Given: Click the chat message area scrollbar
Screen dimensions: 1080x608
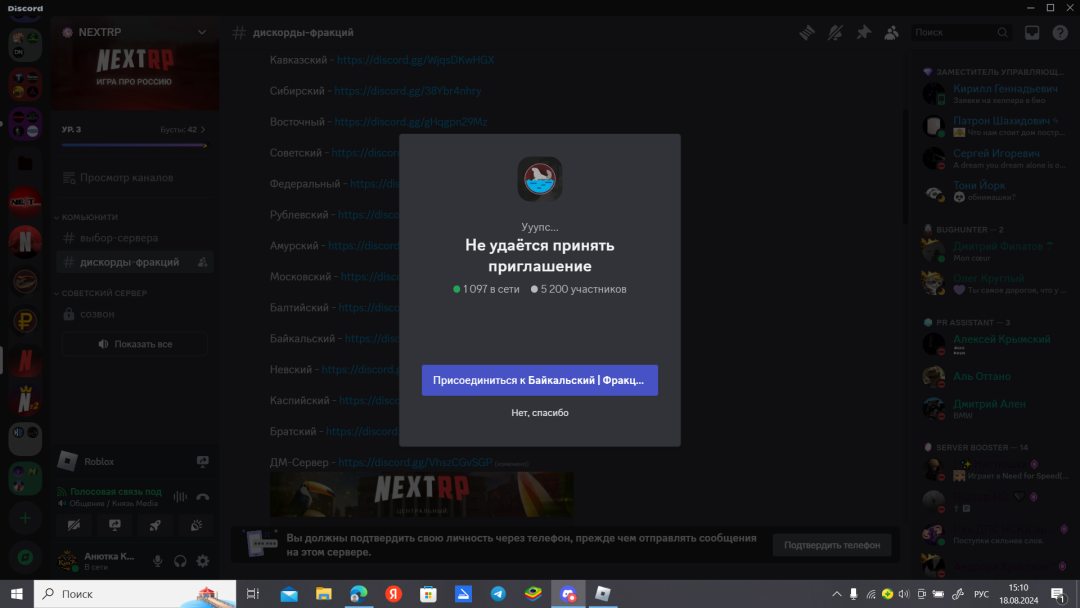Looking at the screenshot, I should pyautogui.click(x=905, y=165).
